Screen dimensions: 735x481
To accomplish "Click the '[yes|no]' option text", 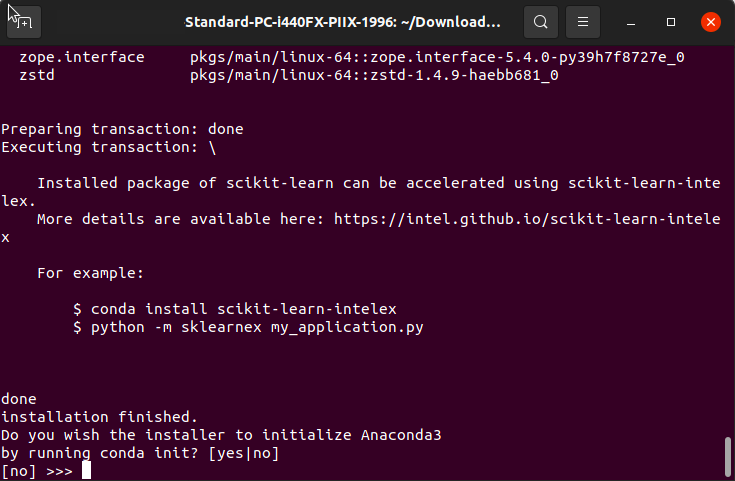I will tap(243, 453).
